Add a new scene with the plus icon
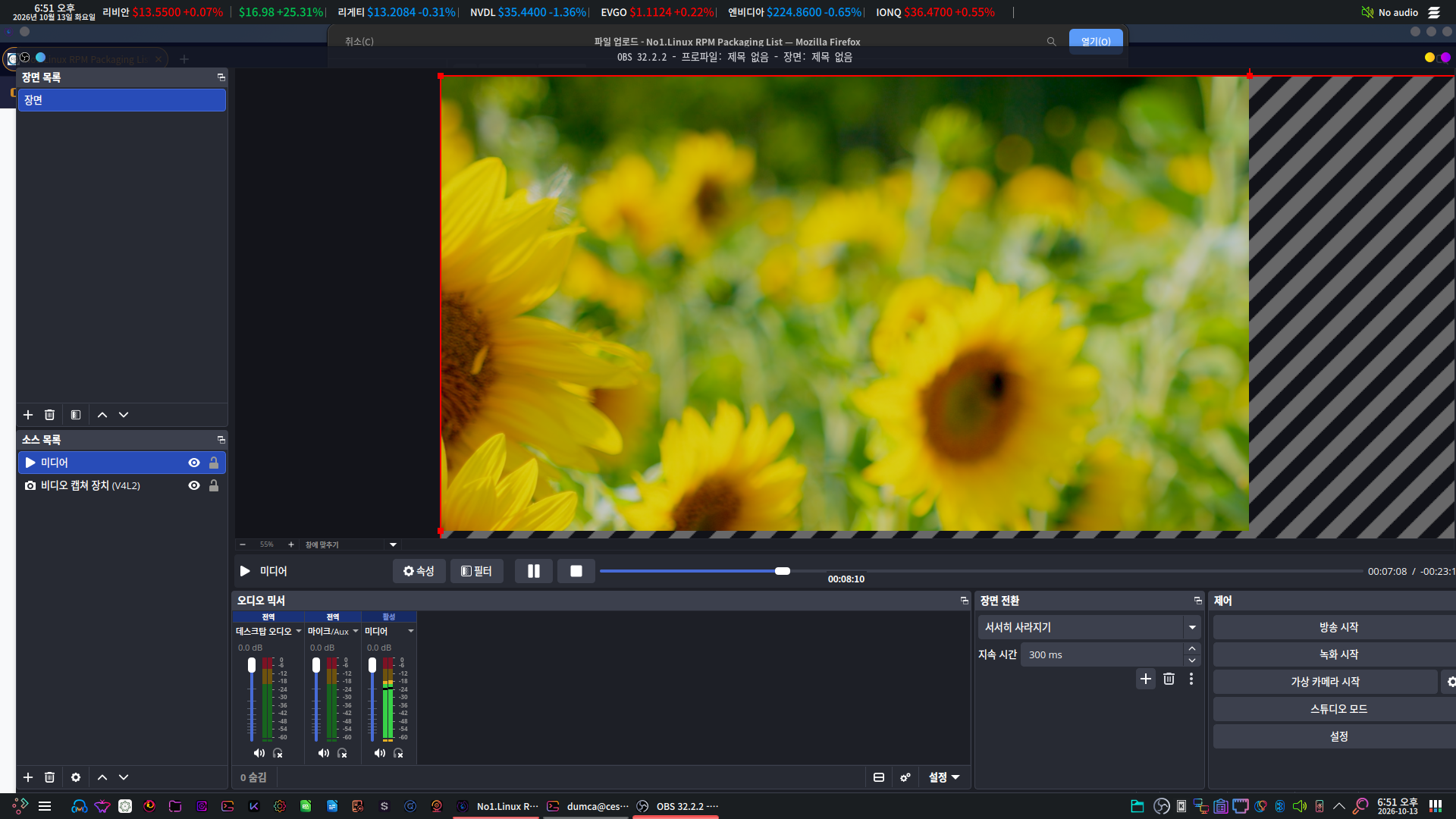This screenshot has height=819, width=1456. point(28,415)
